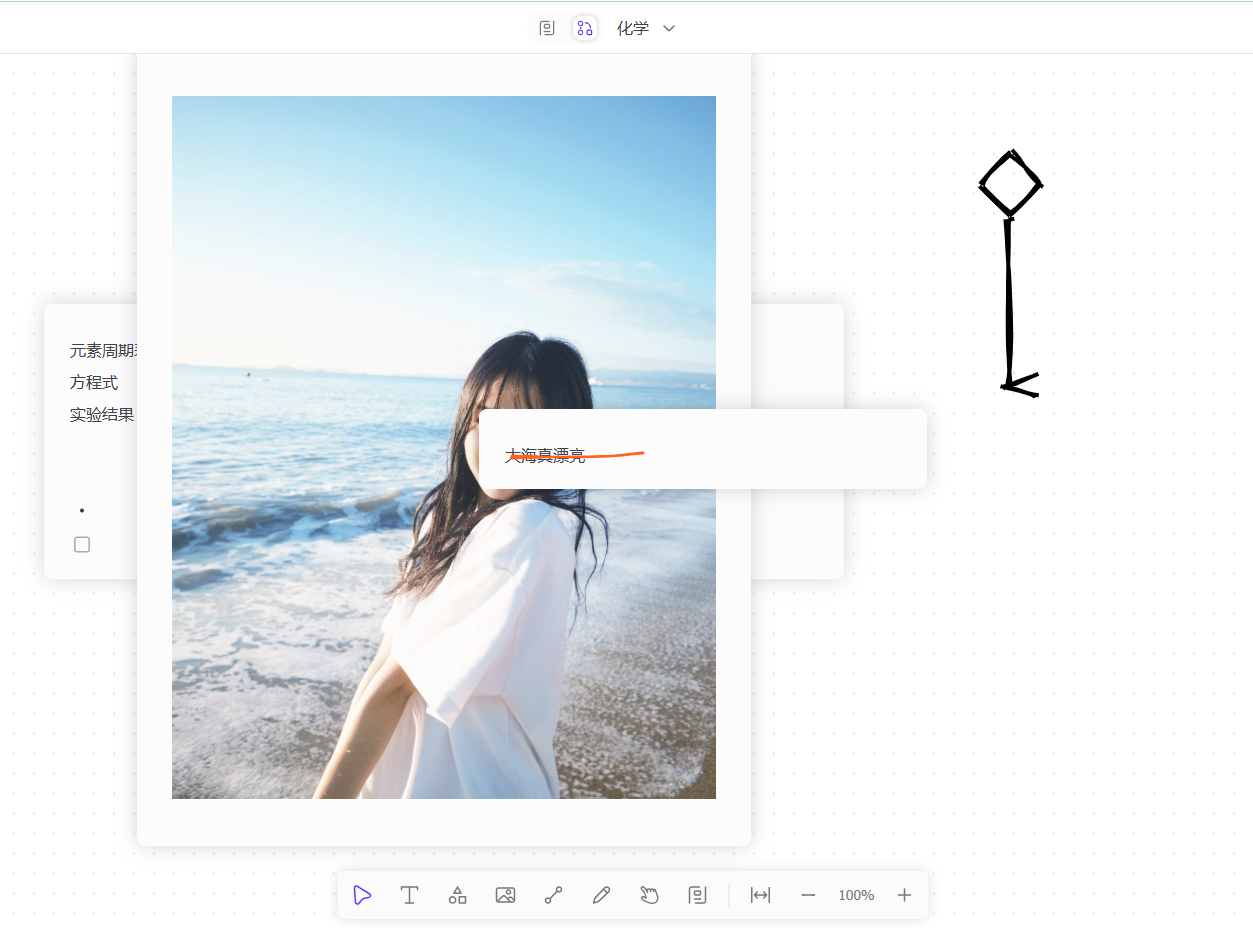The height and width of the screenshot is (928, 1253).
Task: Zoom out with the minus button
Action: (x=808, y=895)
